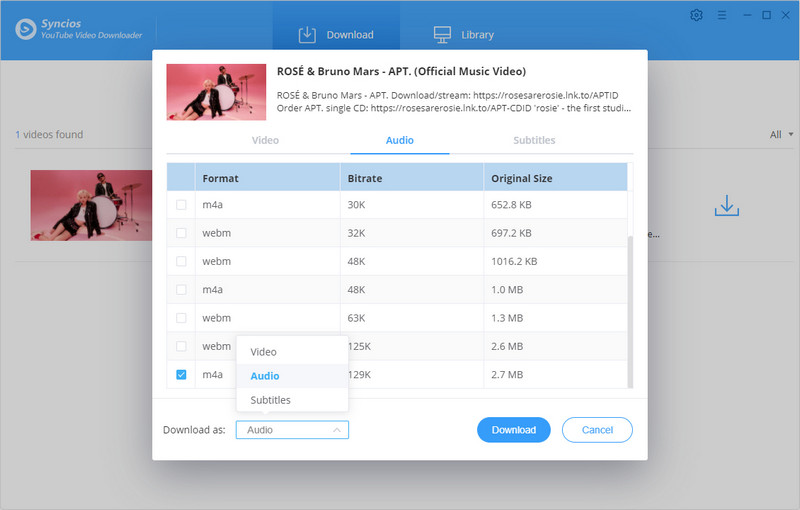Click the Download tab tray icon
The height and width of the screenshot is (510, 800).
coord(307,35)
